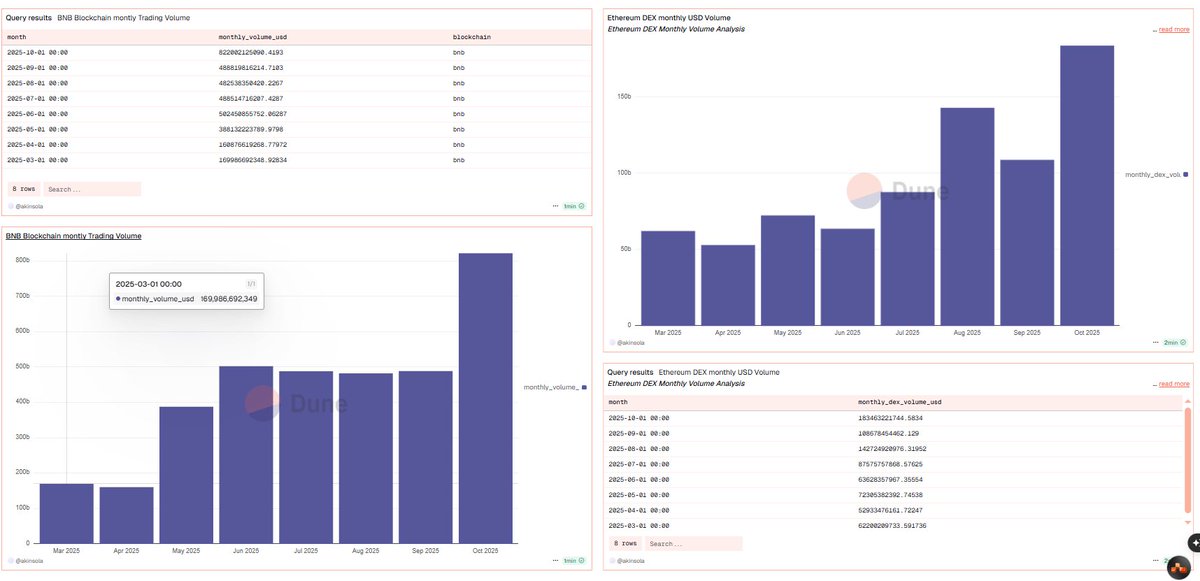Open the BNB Query results panel title
The image size is (1200, 581).
tap(29, 18)
